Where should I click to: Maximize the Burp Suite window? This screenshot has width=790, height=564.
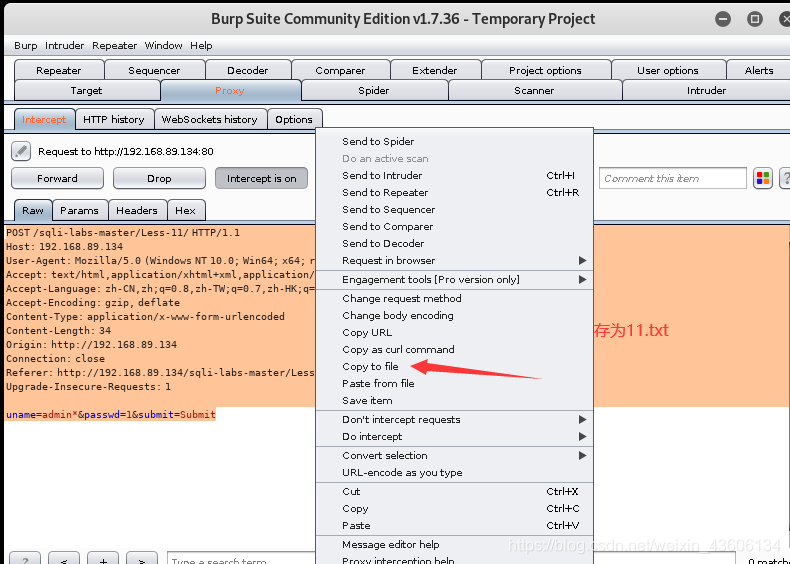(755, 19)
